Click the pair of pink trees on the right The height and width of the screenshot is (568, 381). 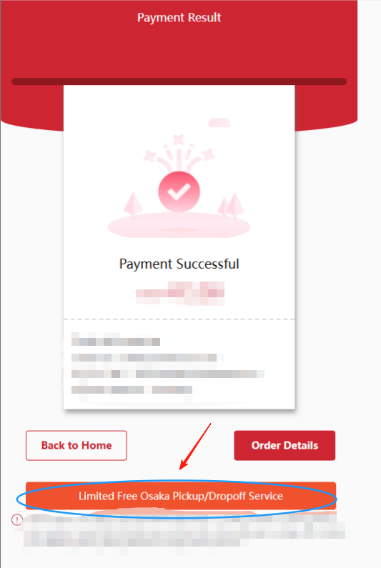coord(231,206)
